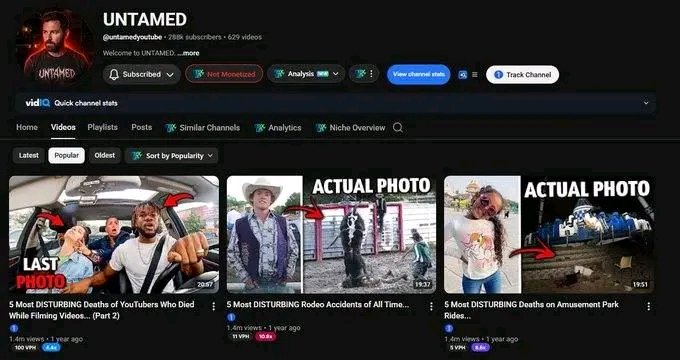Viewport: 680px width, 360px height.
Task: Click the blue info icon under Rodeo video
Action: pos(231,317)
